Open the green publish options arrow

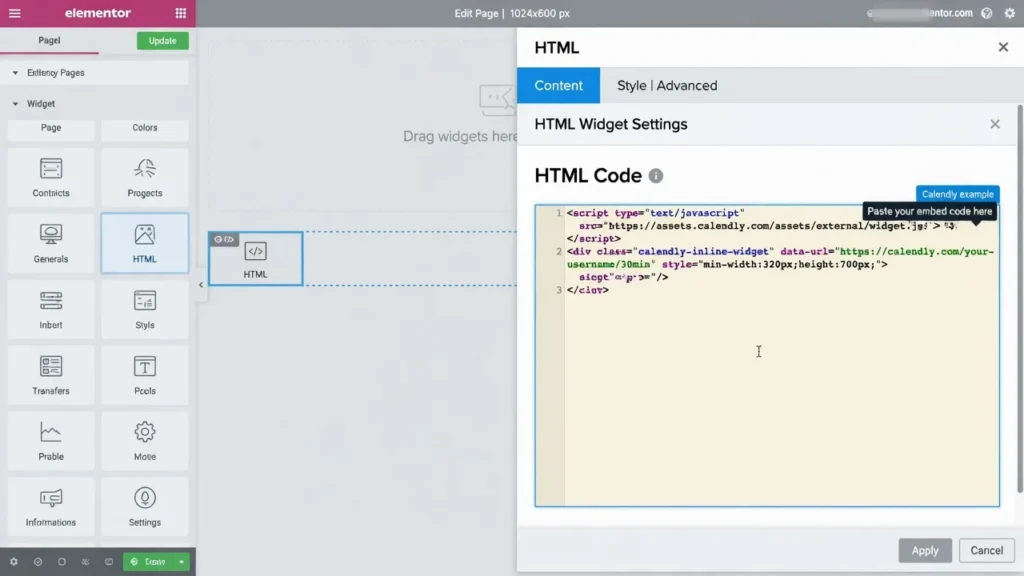pos(182,562)
